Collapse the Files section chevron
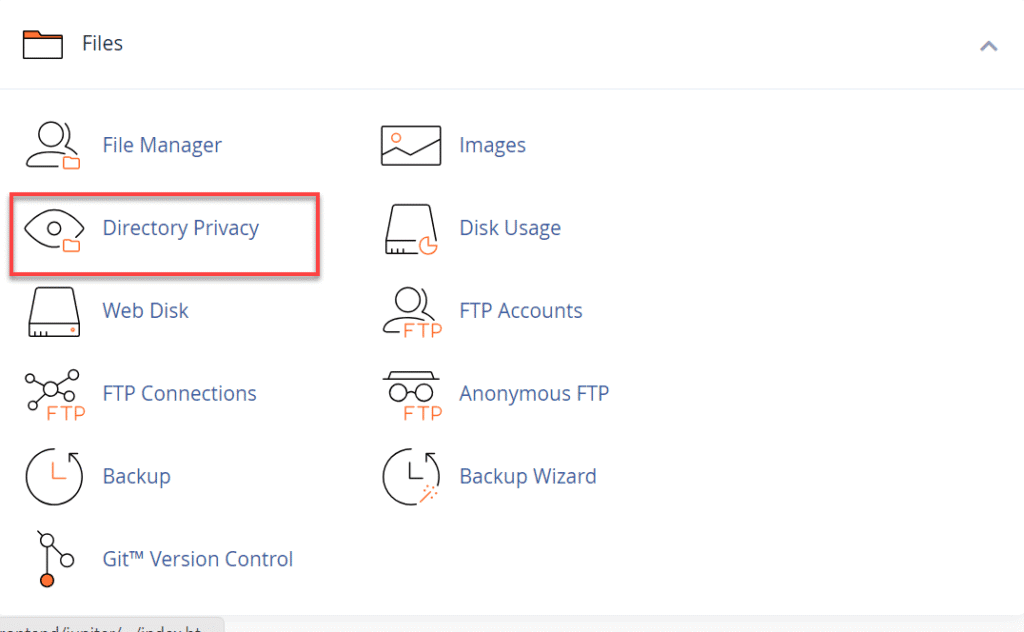Viewport: 1024px width, 632px height. tap(988, 46)
